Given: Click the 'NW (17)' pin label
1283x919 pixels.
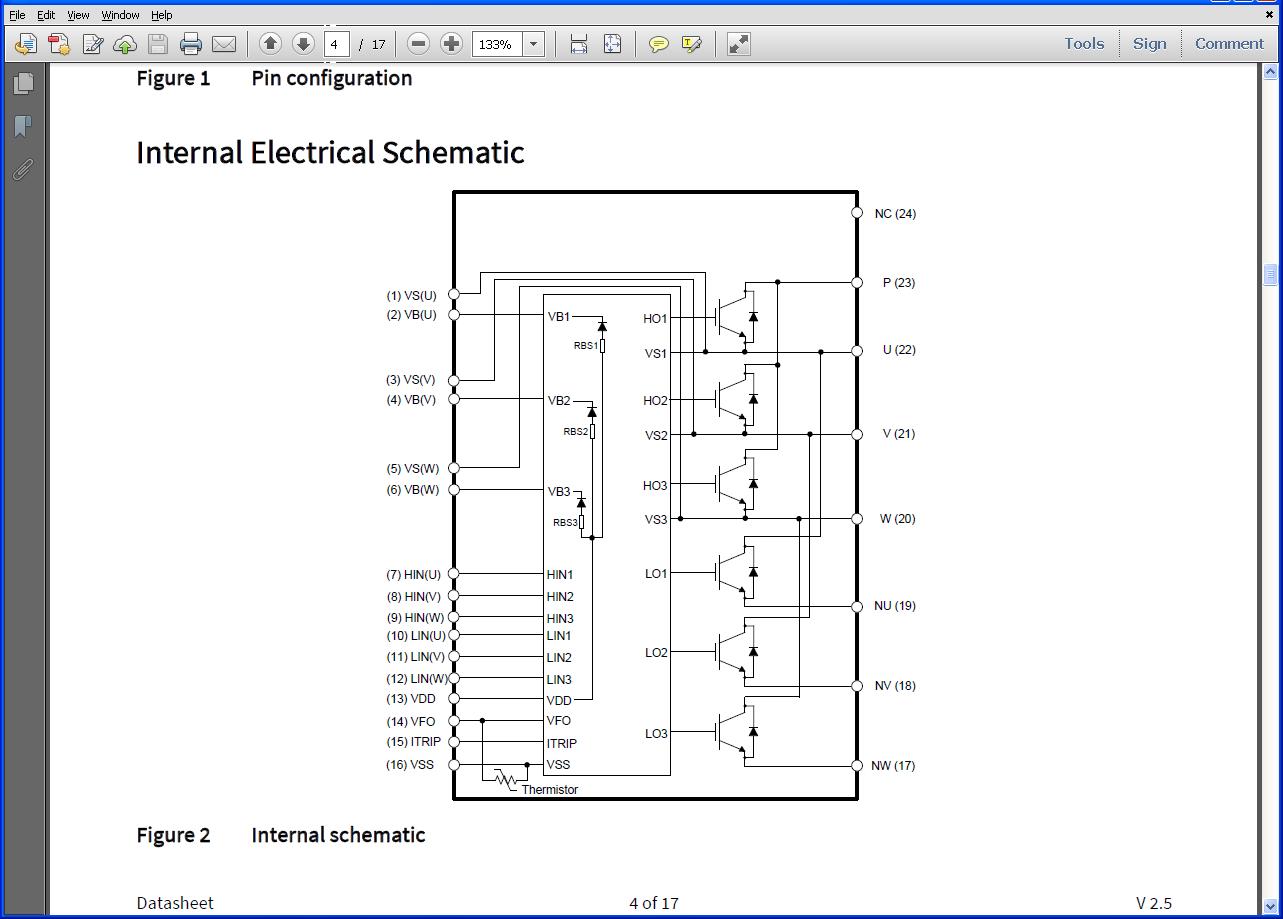Looking at the screenshot, I should [893, 766].
